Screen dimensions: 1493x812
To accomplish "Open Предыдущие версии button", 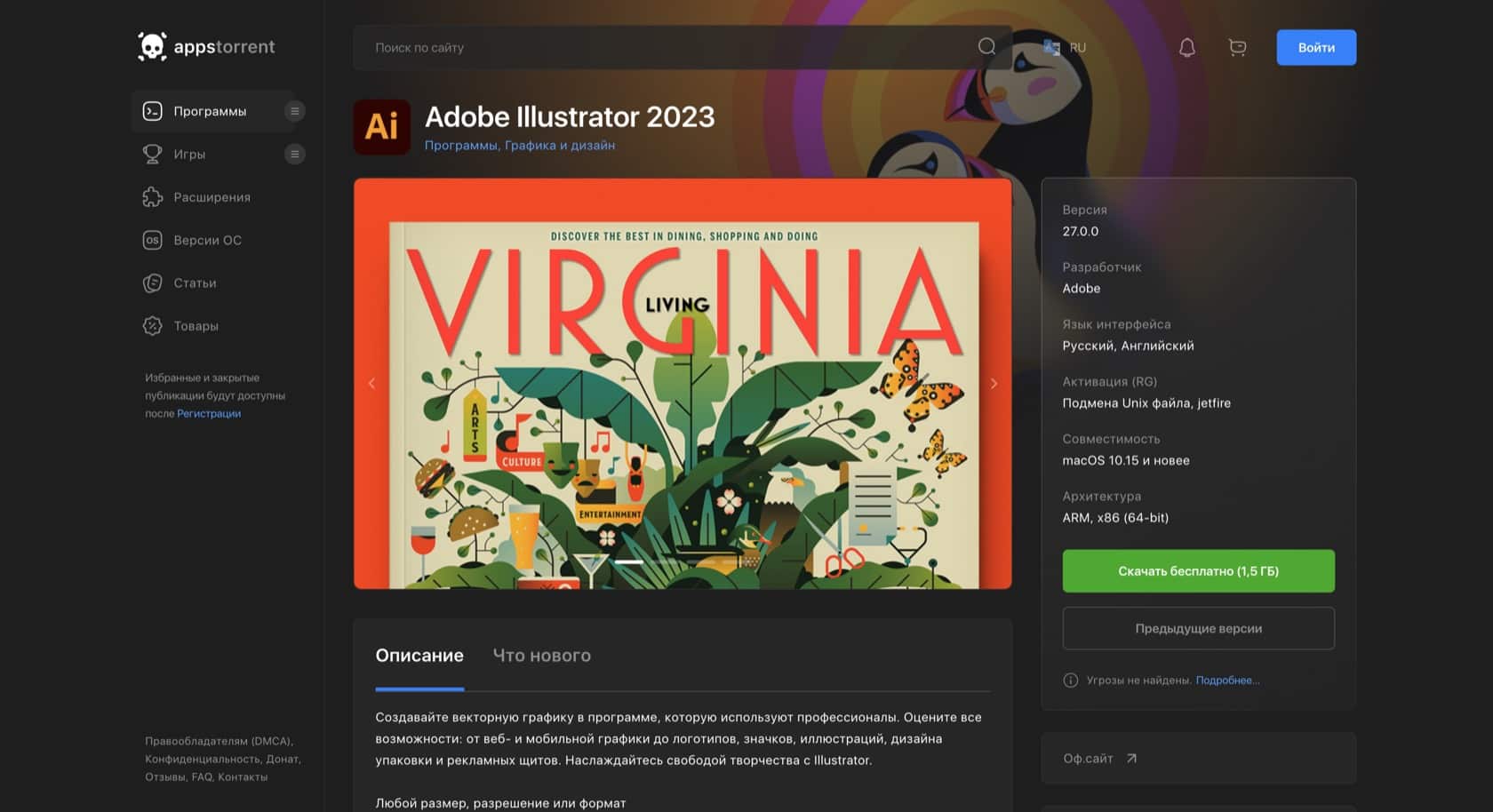I will pyautogui.click(x=1198, y=628).
